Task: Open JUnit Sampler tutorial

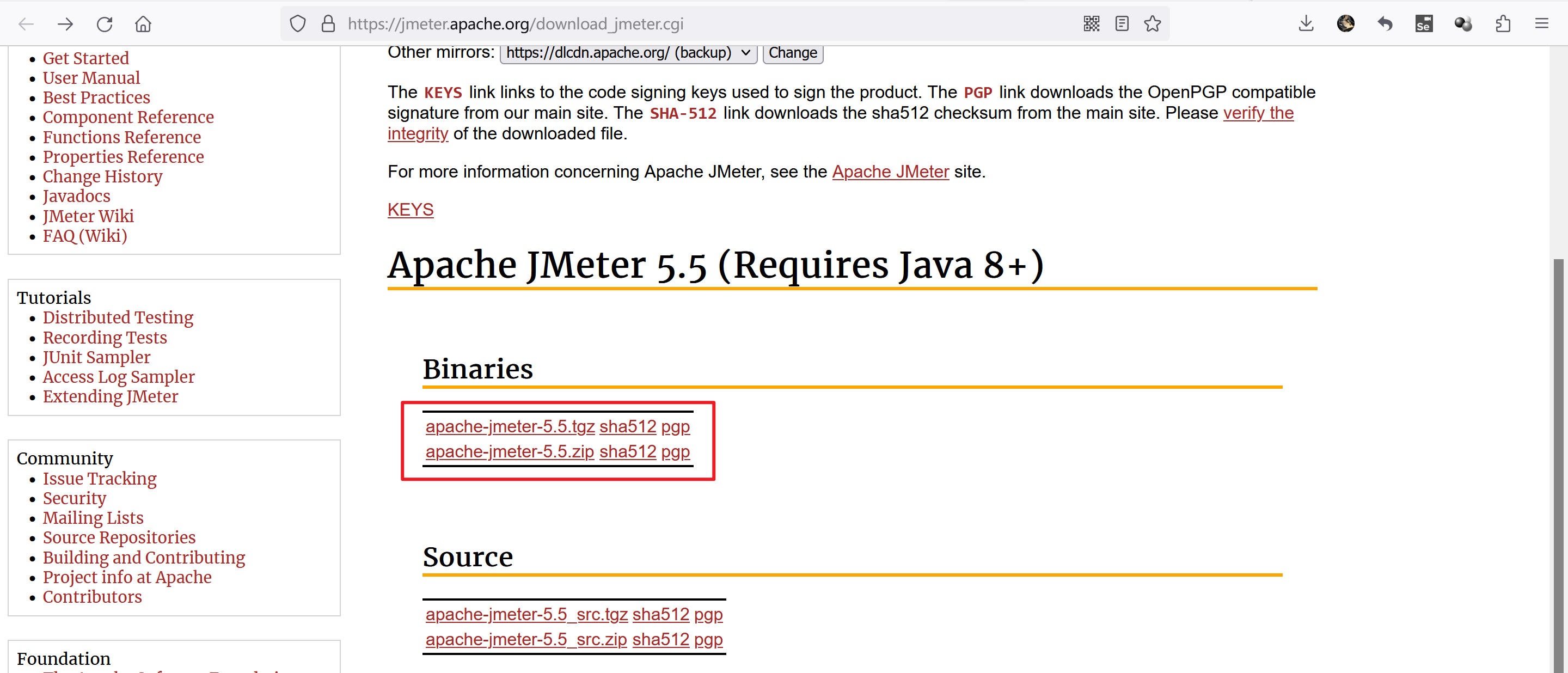Action: coord(96,357)
